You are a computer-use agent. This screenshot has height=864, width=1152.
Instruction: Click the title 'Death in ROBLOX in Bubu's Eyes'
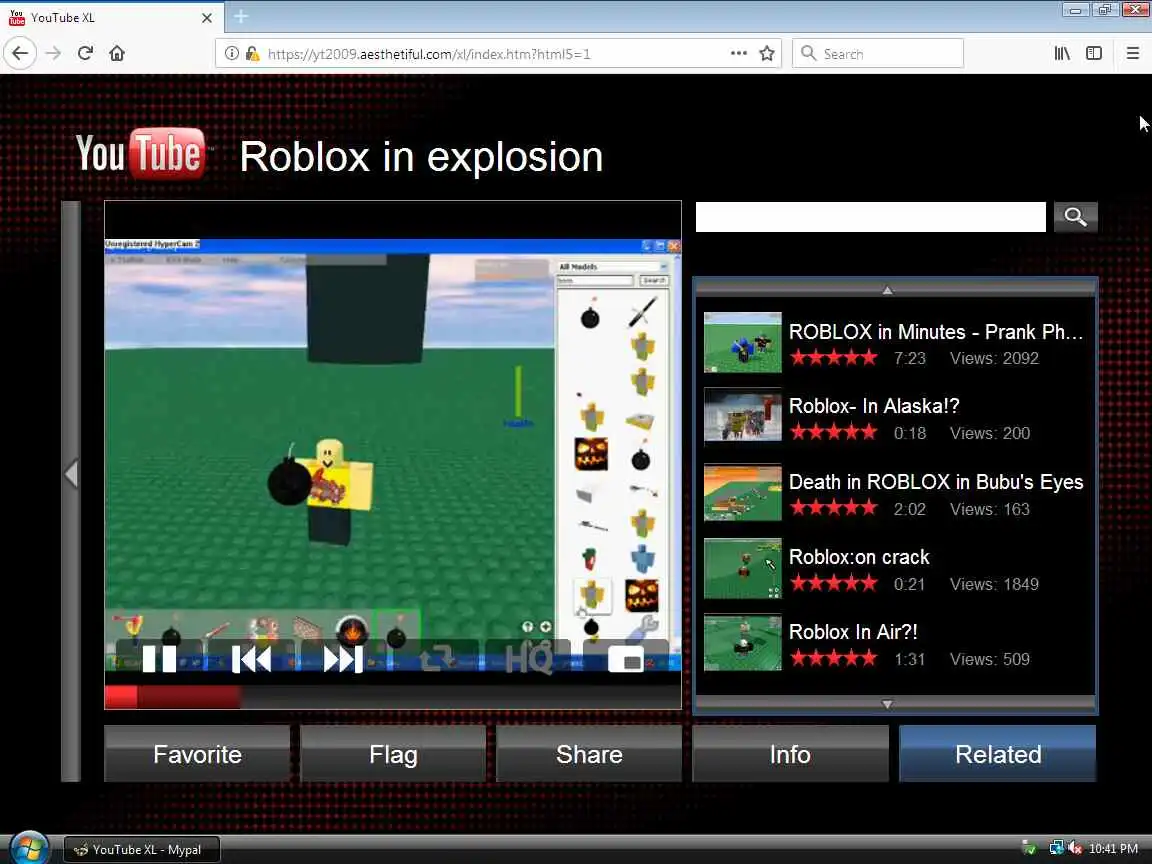pos(935,482)
